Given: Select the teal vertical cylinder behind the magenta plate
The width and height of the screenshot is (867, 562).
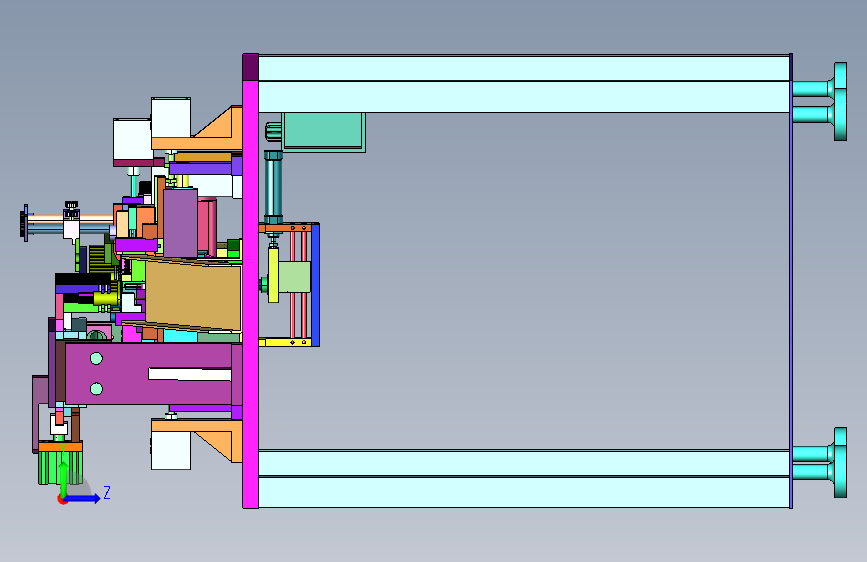Looking at the screenshot, I should point(273,186).
